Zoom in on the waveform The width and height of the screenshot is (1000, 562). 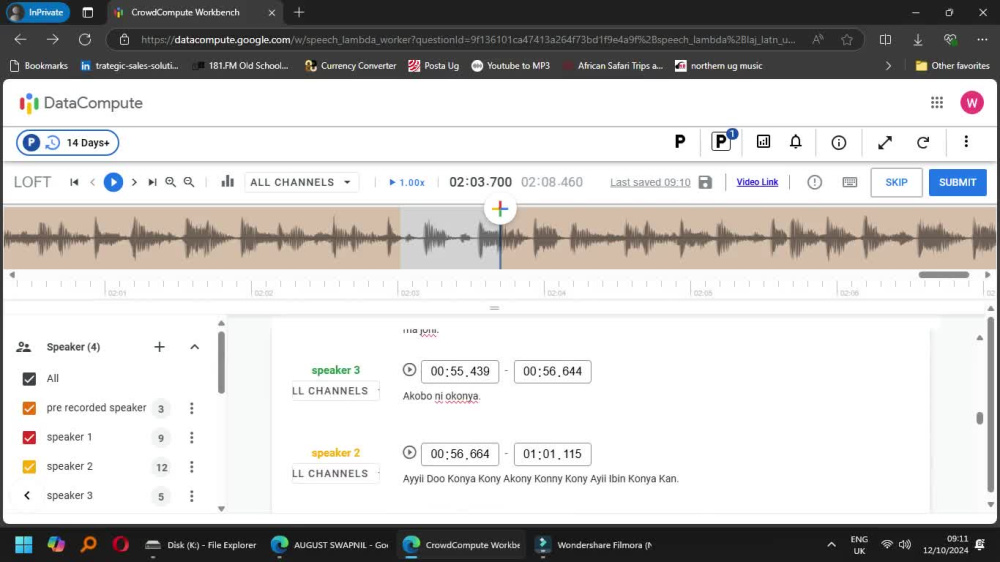click(x=170, y=182)
